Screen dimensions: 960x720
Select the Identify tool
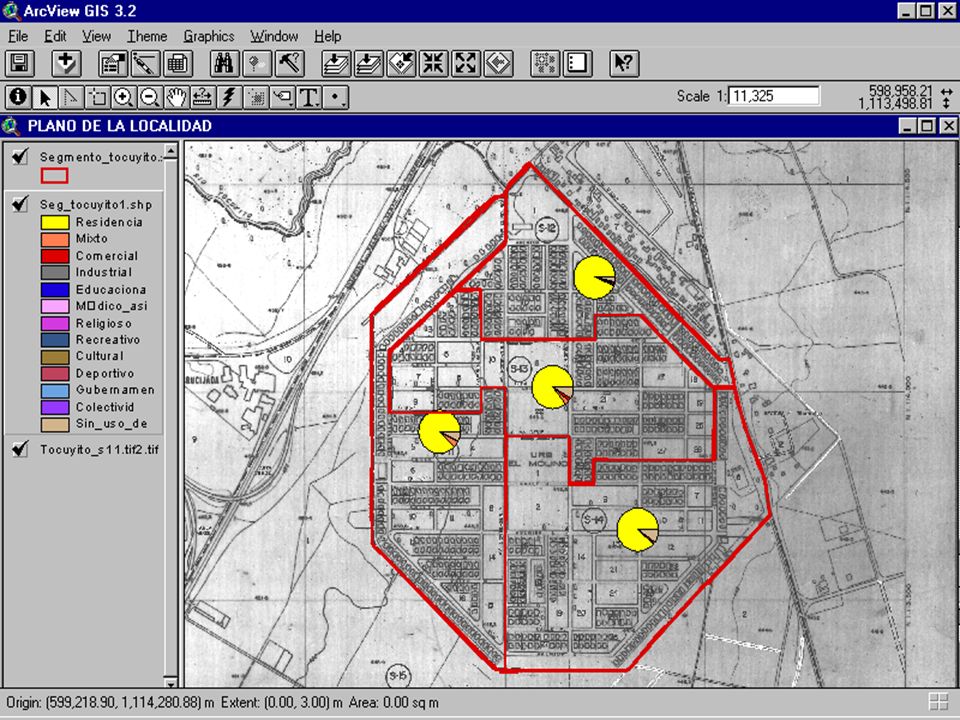click(18, 97)
